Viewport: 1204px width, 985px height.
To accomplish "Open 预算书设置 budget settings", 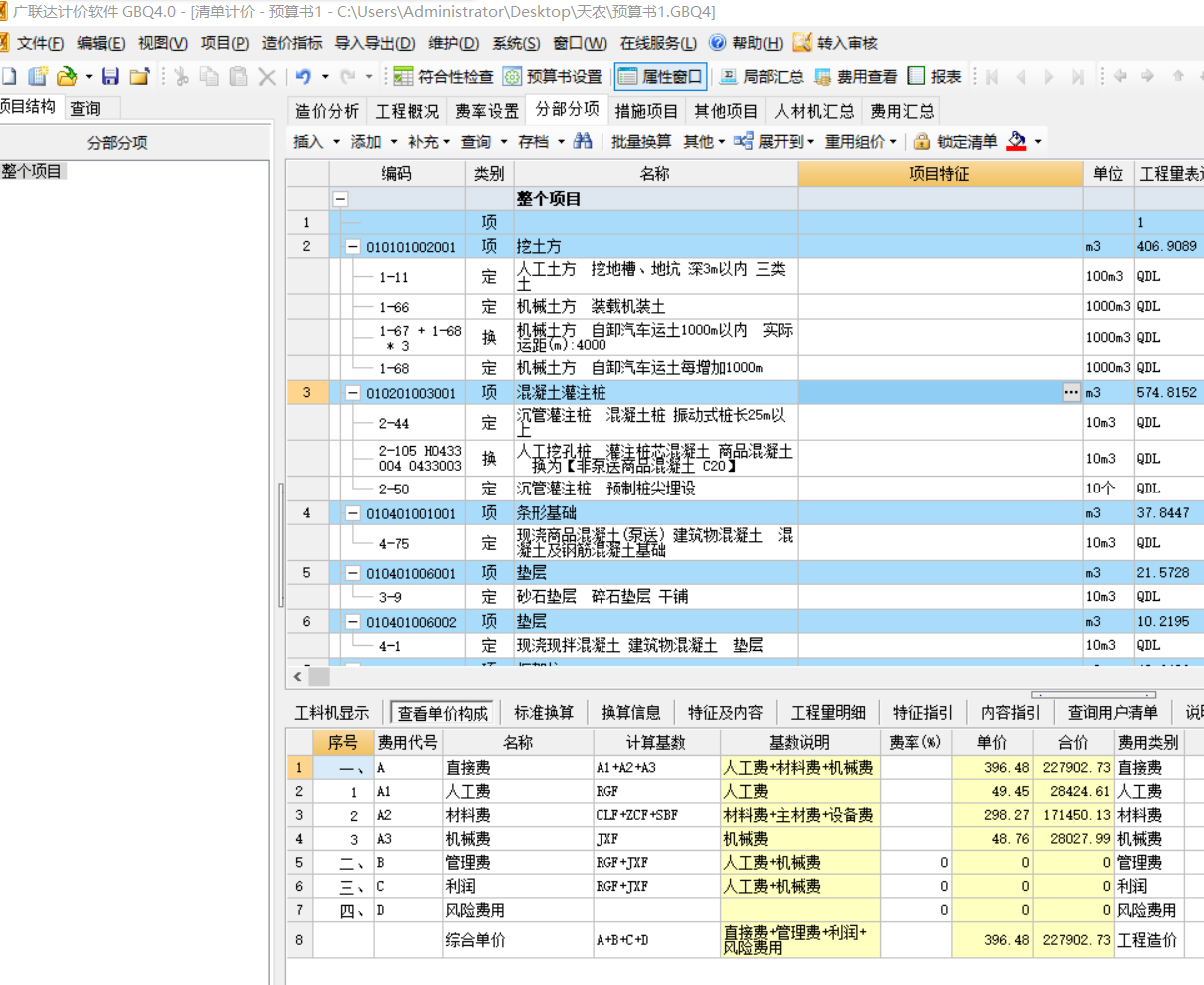I will pos(552,77).
